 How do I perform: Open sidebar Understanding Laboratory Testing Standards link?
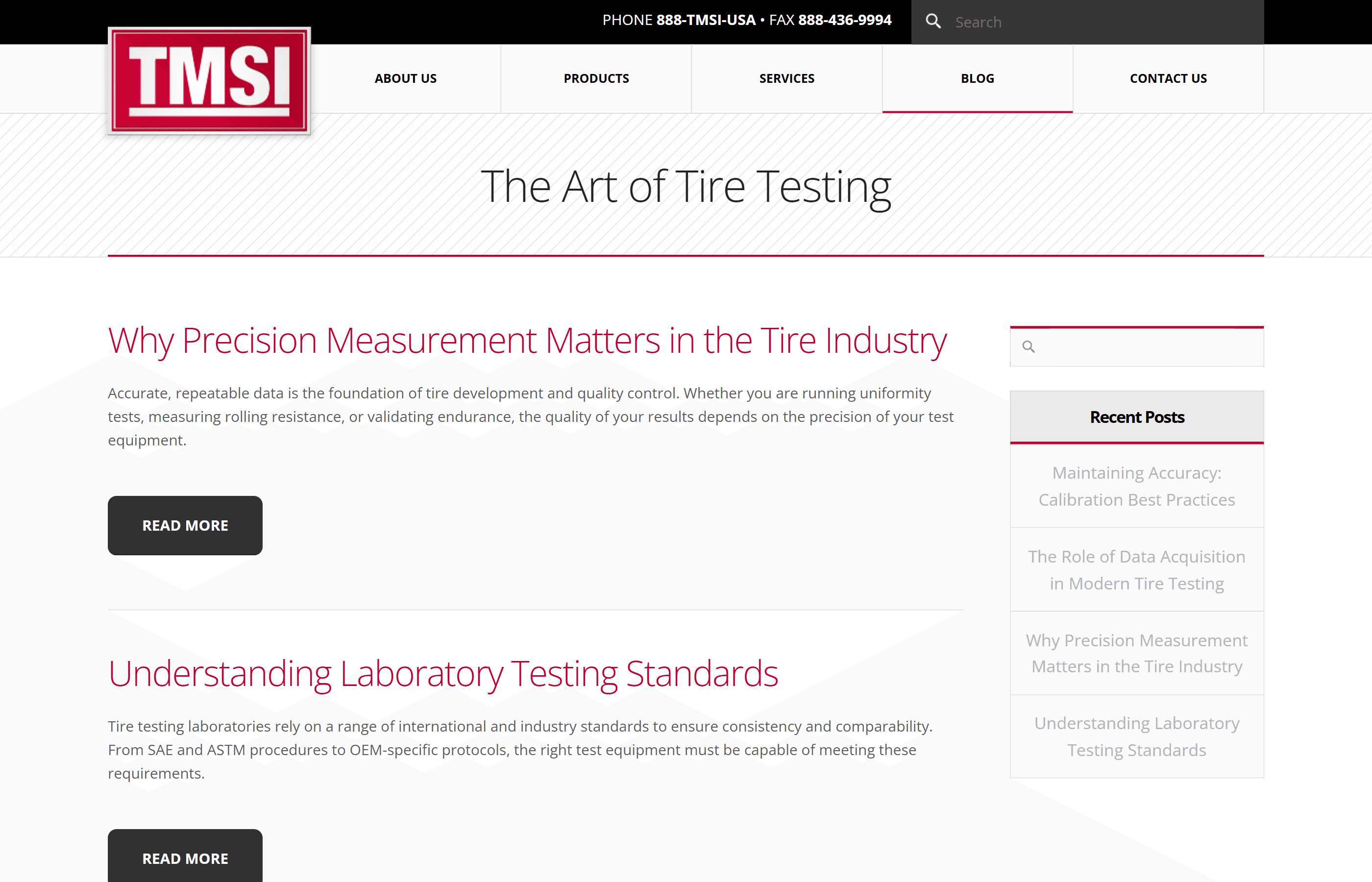(x=1137, y=736)
